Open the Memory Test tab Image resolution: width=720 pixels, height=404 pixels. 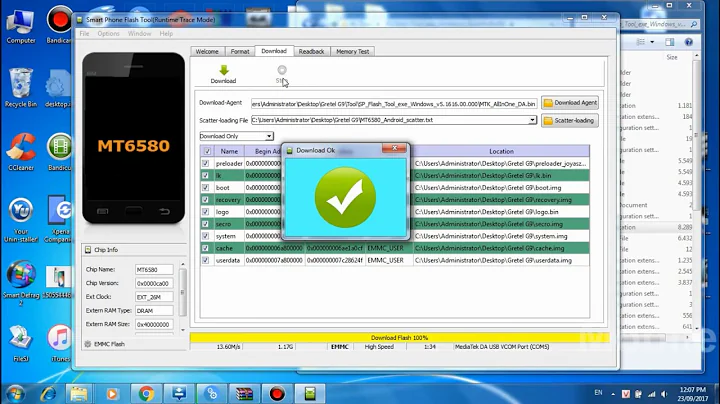pos(353,51)
